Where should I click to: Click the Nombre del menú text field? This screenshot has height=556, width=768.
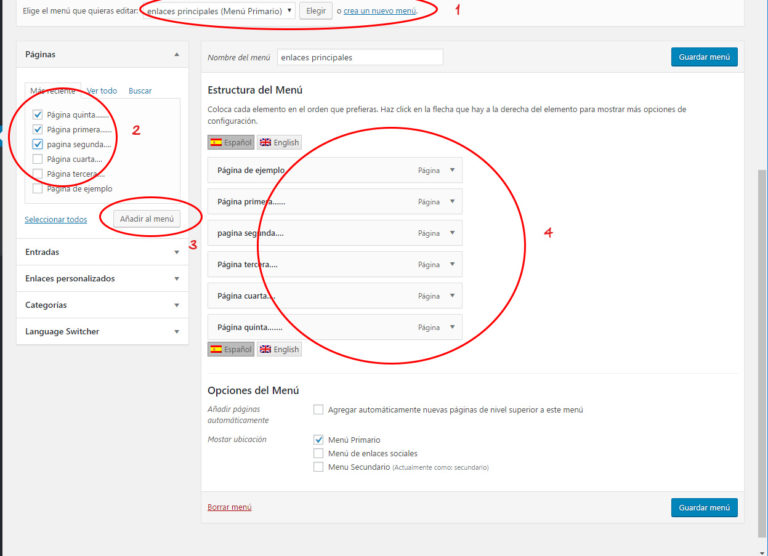tap(359, 58)
